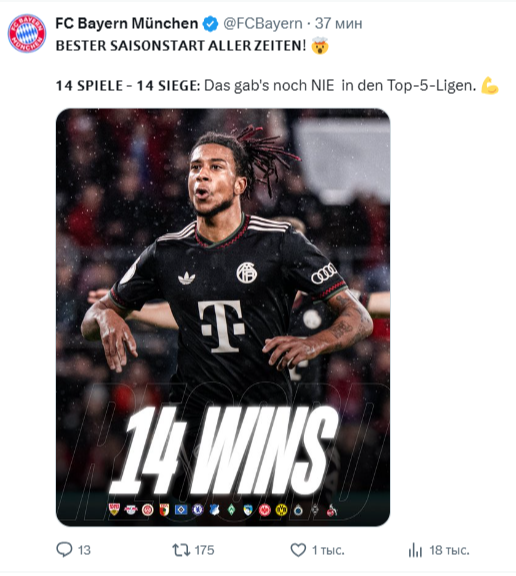Image resolution: width=516 pixels, height=576 pixels.
Task: Click the yellow BVB Dortmund crest
Action: (x=281, y=510)
